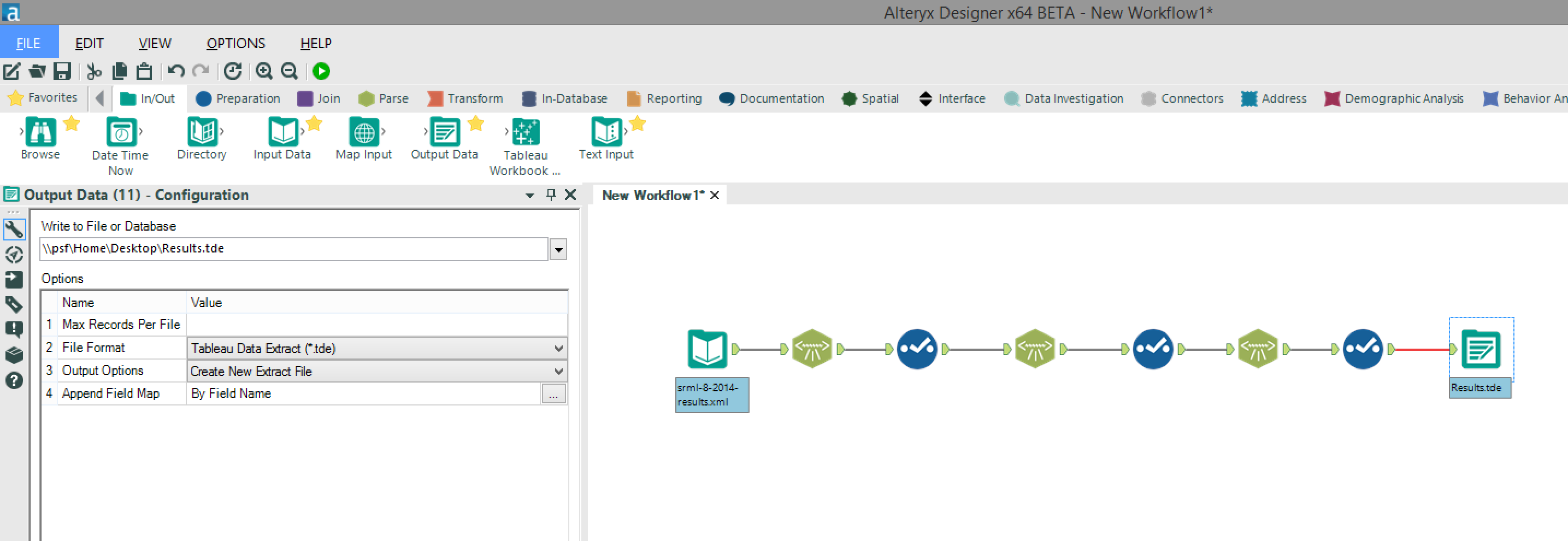Open the HELP menu

[316, 43]
